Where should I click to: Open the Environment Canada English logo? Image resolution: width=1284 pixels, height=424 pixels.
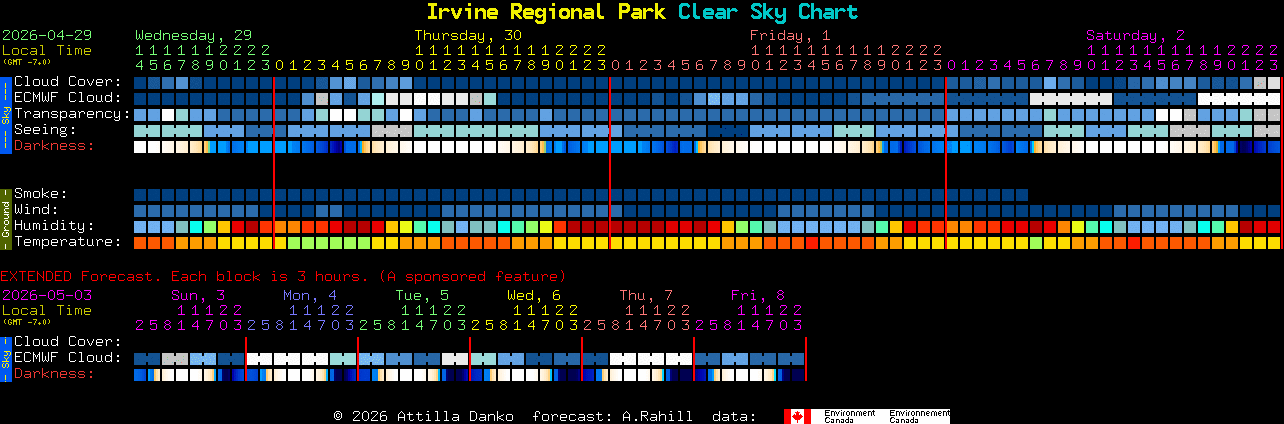pos(849,416)
